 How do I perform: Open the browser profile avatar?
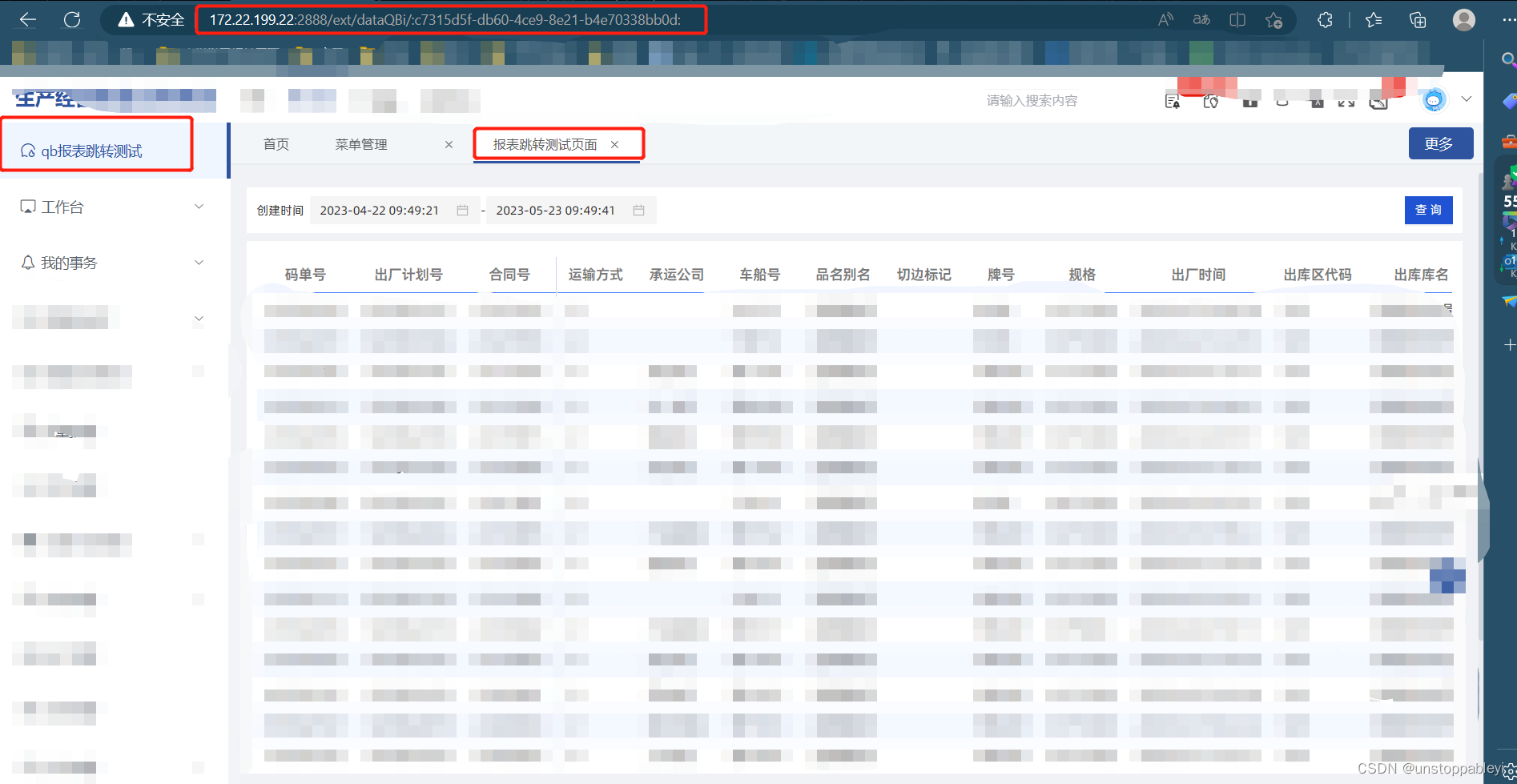click(1464, 19)
